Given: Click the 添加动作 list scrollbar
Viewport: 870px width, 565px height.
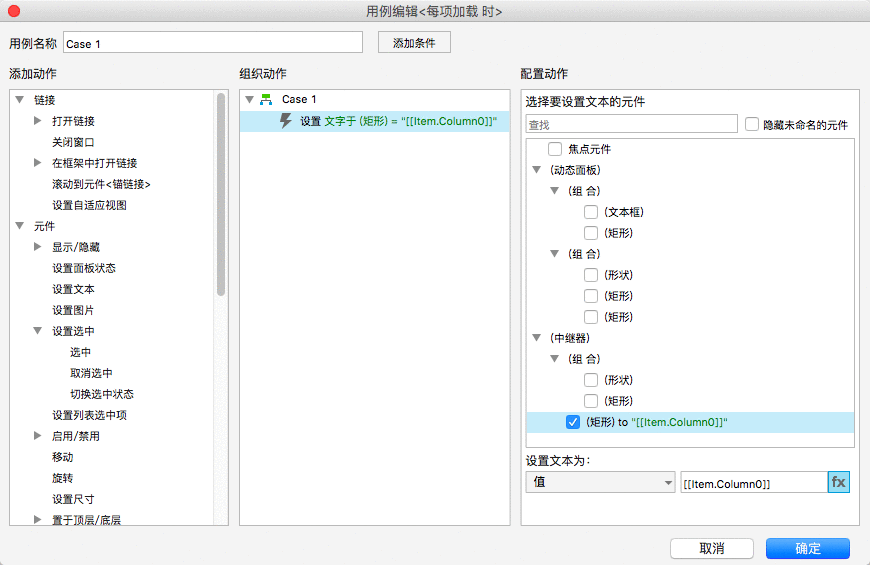Looking at the screenshot, I should (x=221, y=194).
